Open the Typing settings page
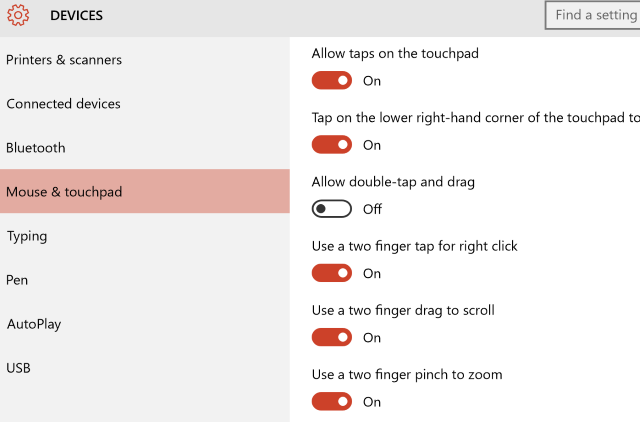Viewport: 640px width, 422px height. (x=27, y=236)
